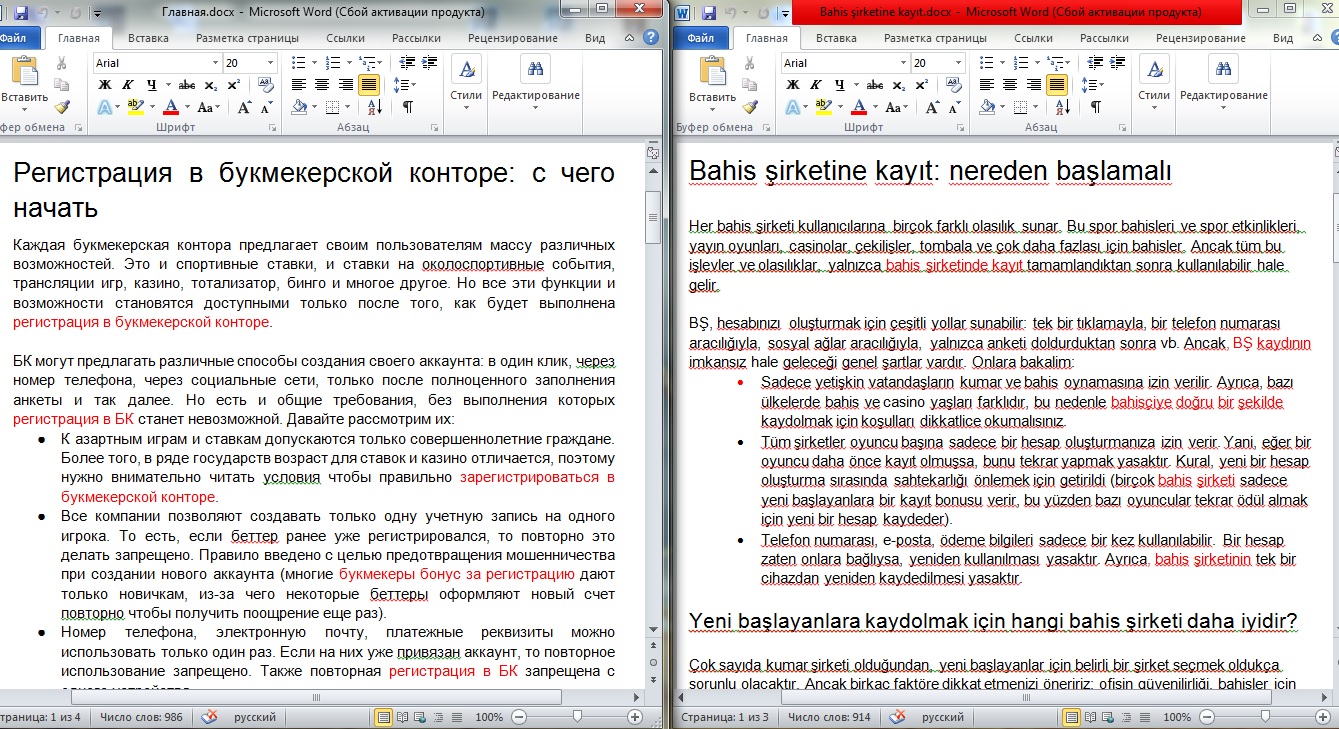Toggle bold Ж in Bahis şirketine kayıt window
Viewport: 1339px width, 729px height.
792,85
